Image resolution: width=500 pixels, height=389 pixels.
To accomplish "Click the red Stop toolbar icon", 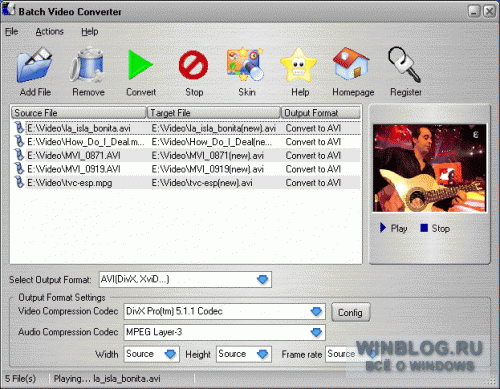I will click(x=193, y=65).
